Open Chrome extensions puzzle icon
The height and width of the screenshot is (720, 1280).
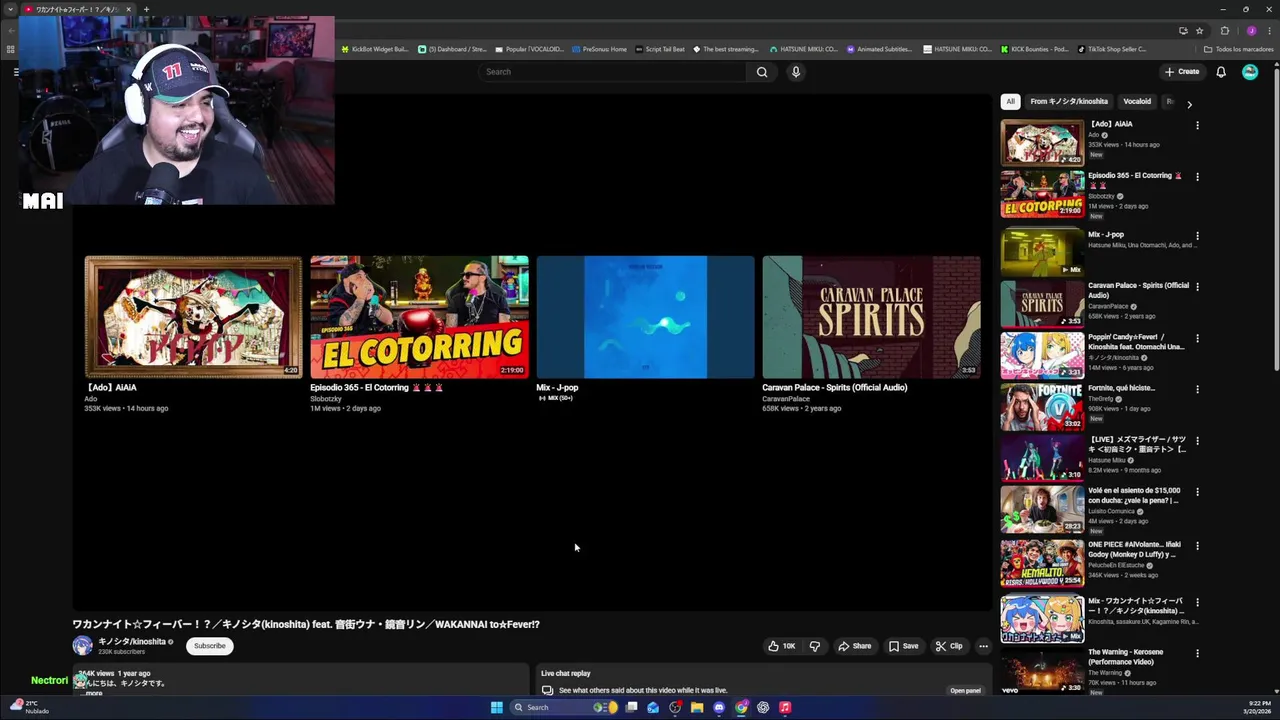click(x=1225, y=30)
